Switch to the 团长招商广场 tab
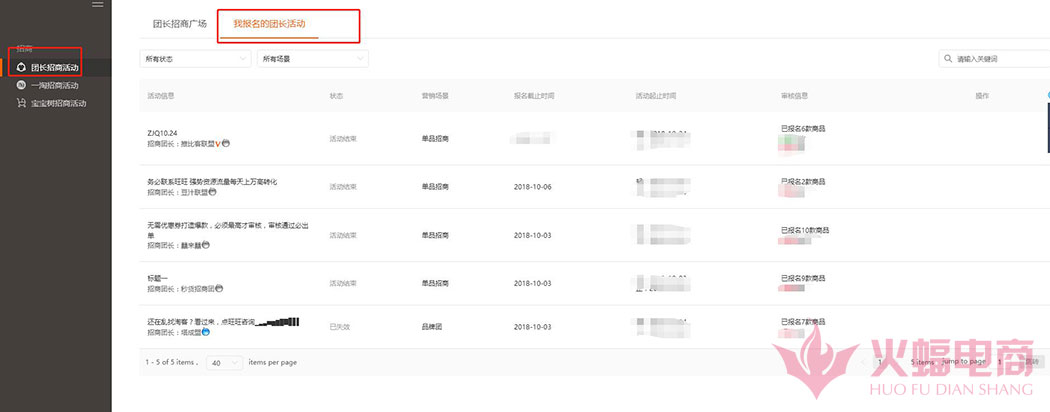 click(179, 23)
